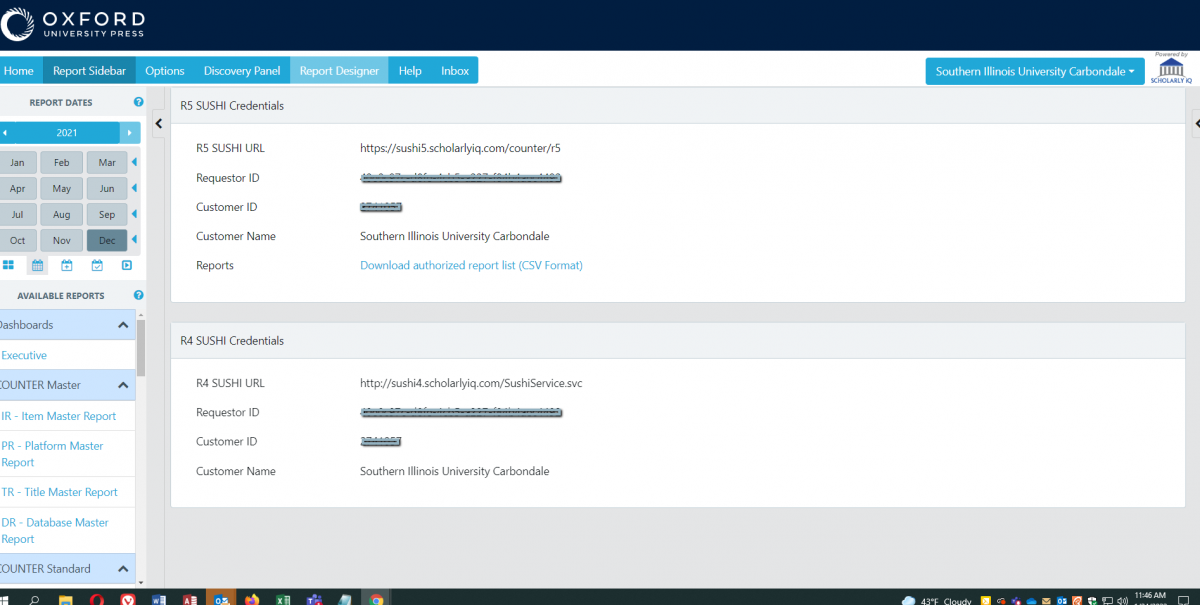
Task: Open the Inbox tab
Action: click(455, 71)
